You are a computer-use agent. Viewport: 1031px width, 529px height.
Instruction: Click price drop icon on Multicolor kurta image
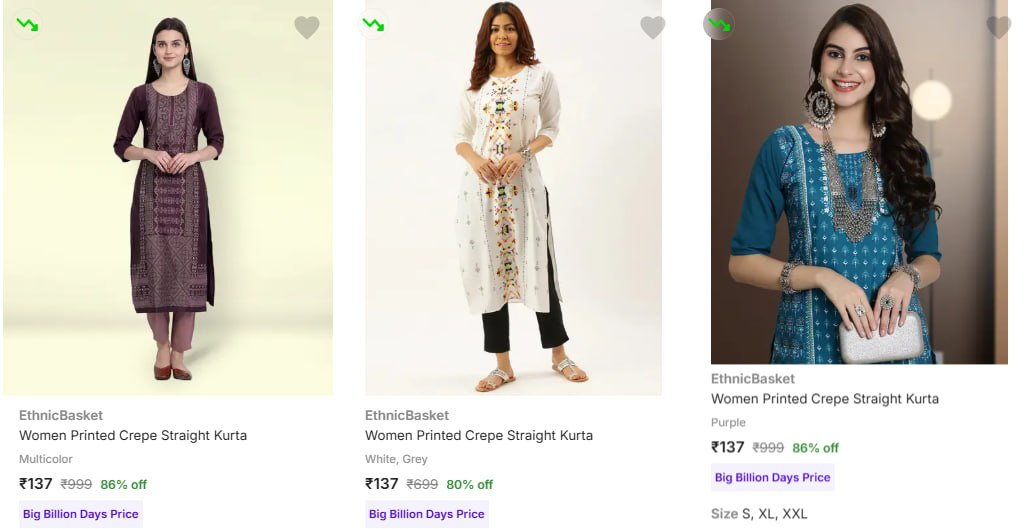(x=27, y=24)
